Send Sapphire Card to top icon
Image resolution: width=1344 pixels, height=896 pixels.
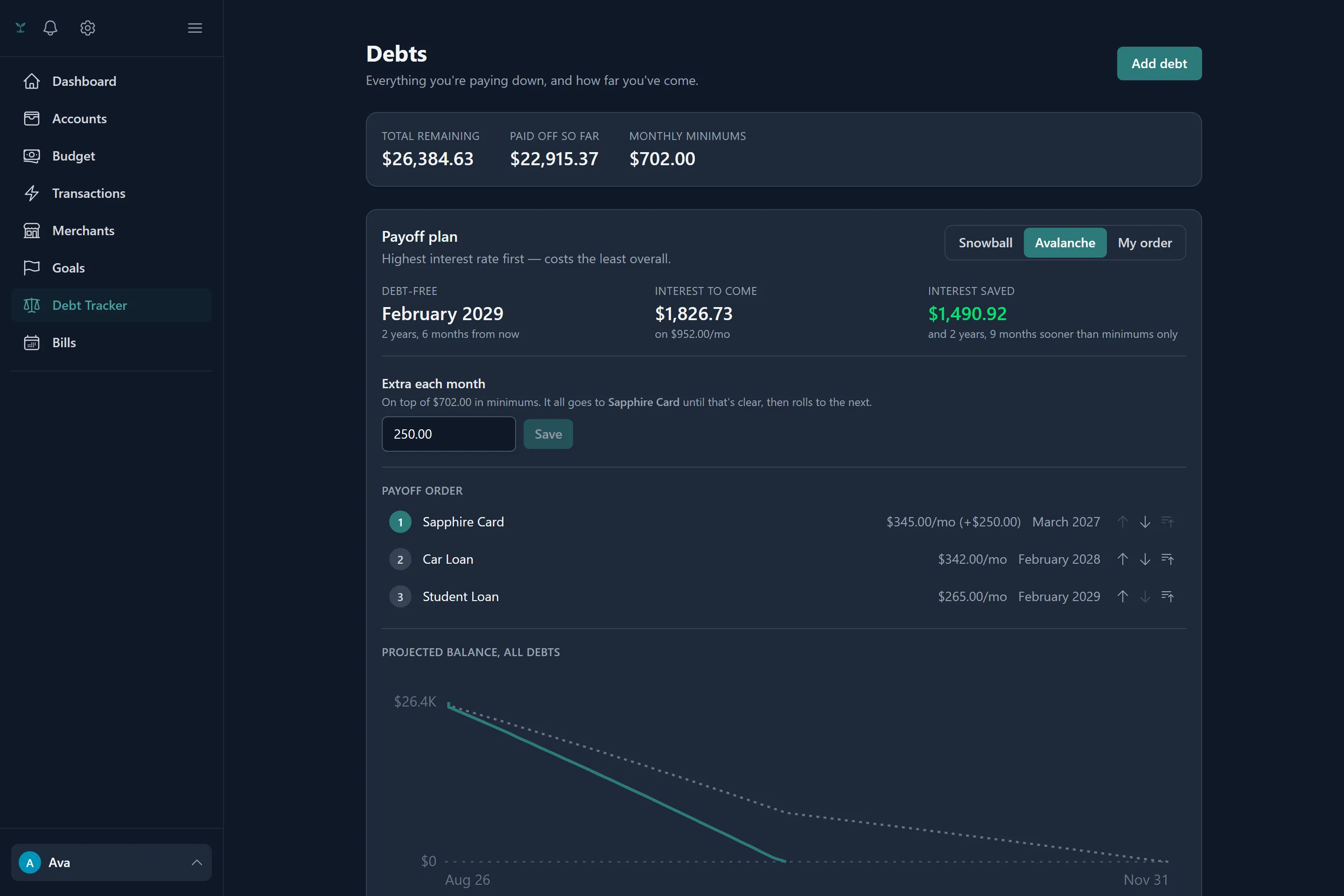point(1167,522)
